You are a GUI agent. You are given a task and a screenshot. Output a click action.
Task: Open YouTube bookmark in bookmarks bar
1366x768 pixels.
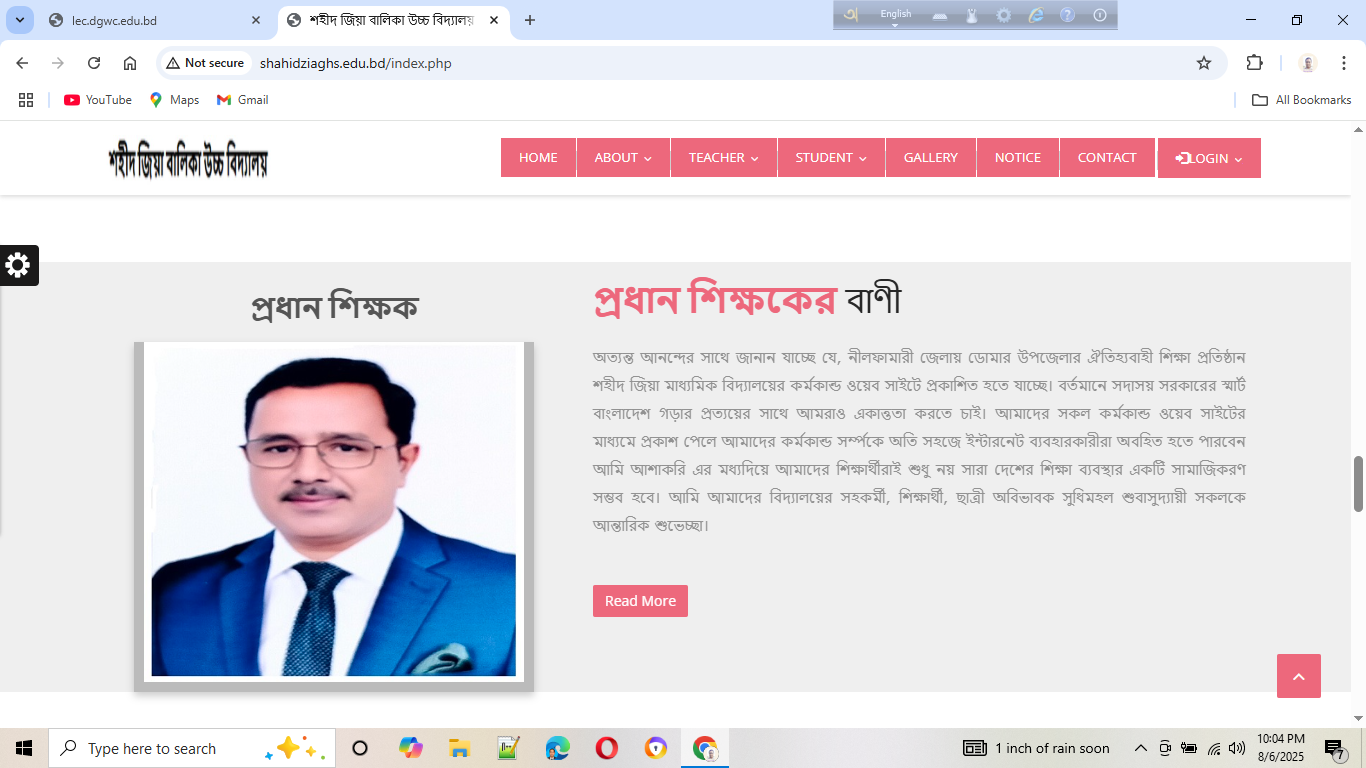(x=98, y=100)
